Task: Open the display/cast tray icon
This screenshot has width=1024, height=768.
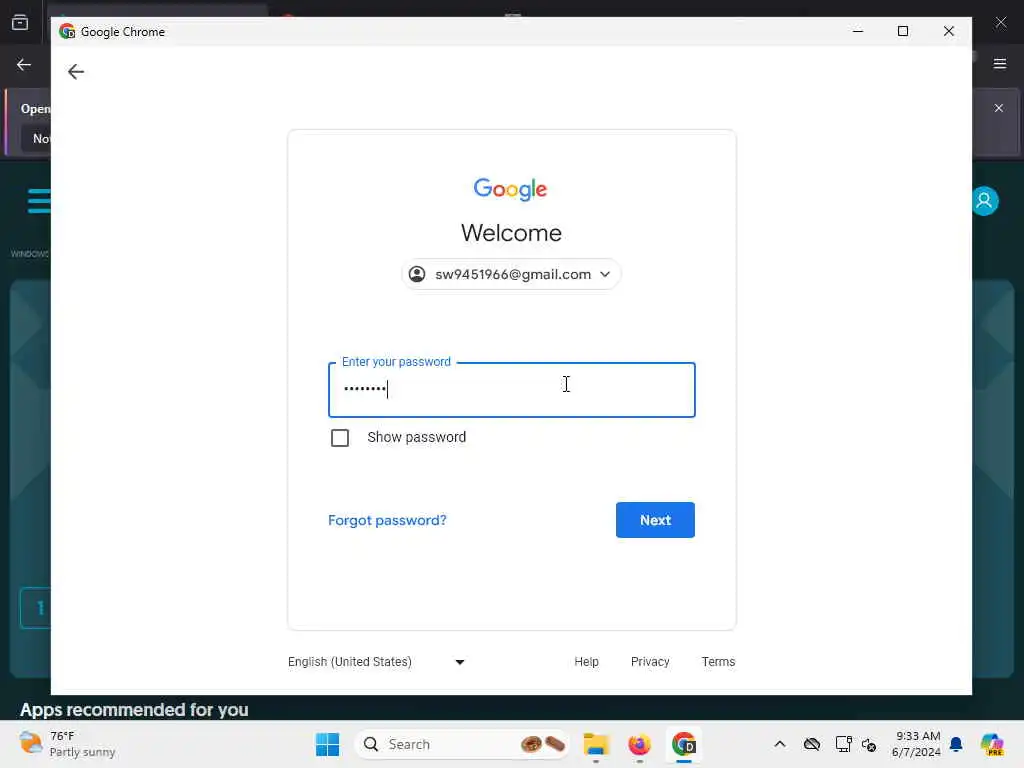Action: tap(843, 744)
